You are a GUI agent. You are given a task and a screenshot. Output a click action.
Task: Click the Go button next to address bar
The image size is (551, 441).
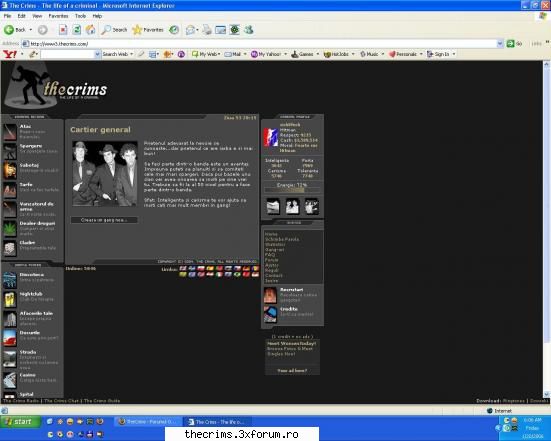(514, 44)
